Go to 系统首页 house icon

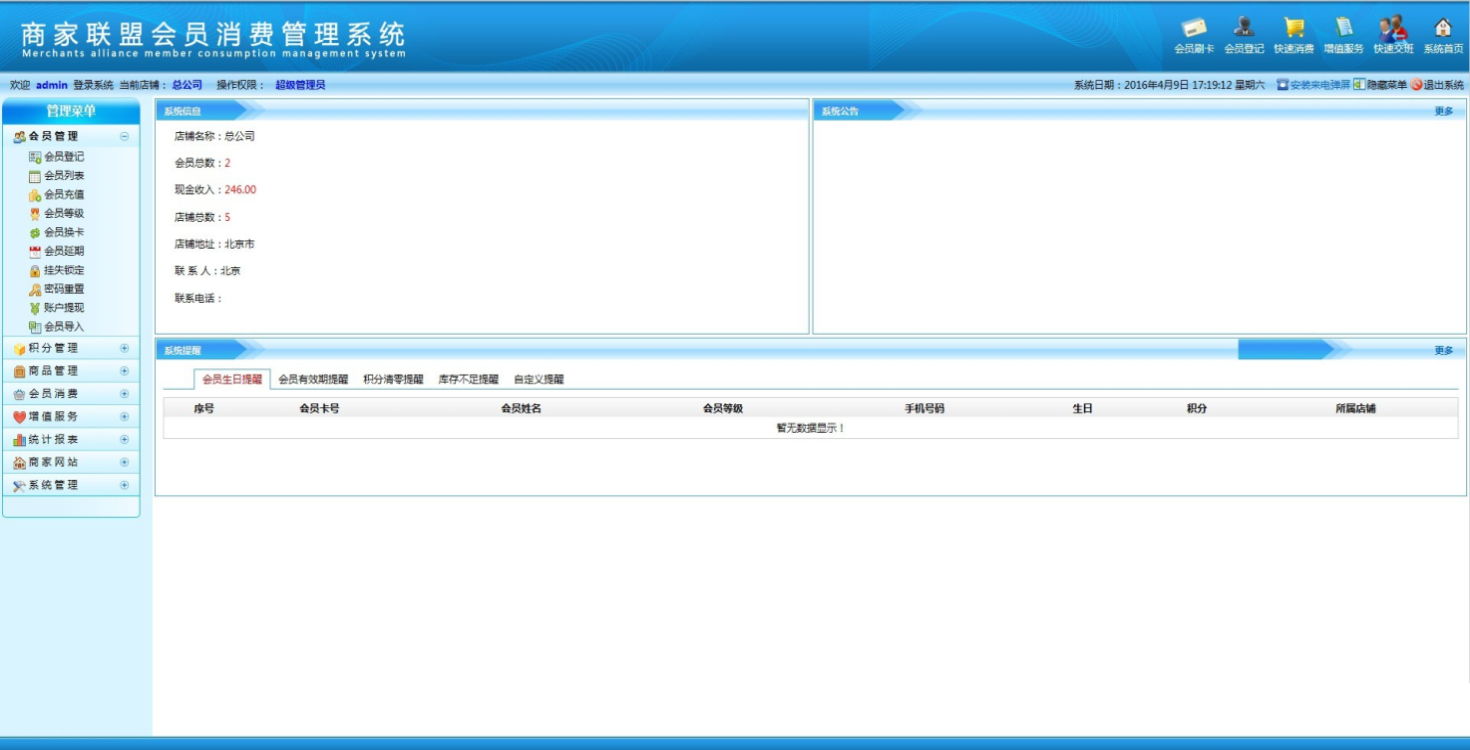click(x=1444, y=35)
